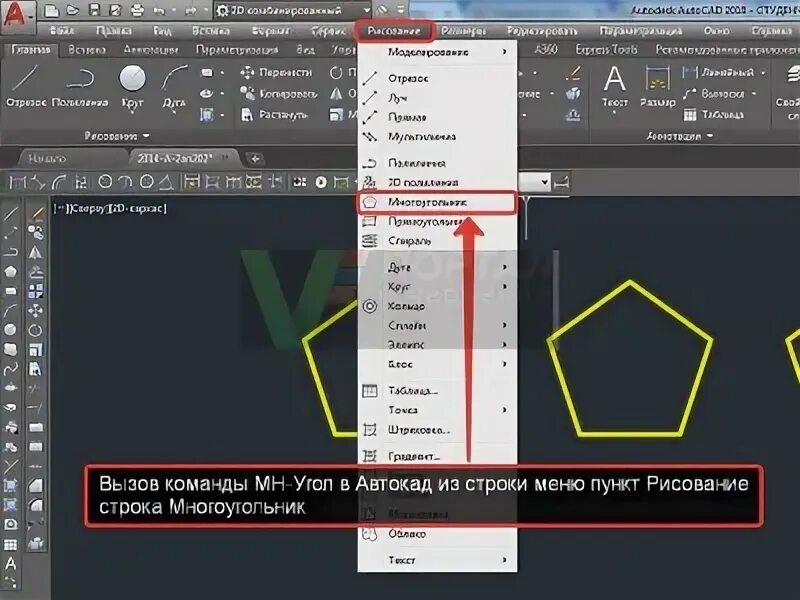Choose Луч from the Рисование menu

point(438,97)
